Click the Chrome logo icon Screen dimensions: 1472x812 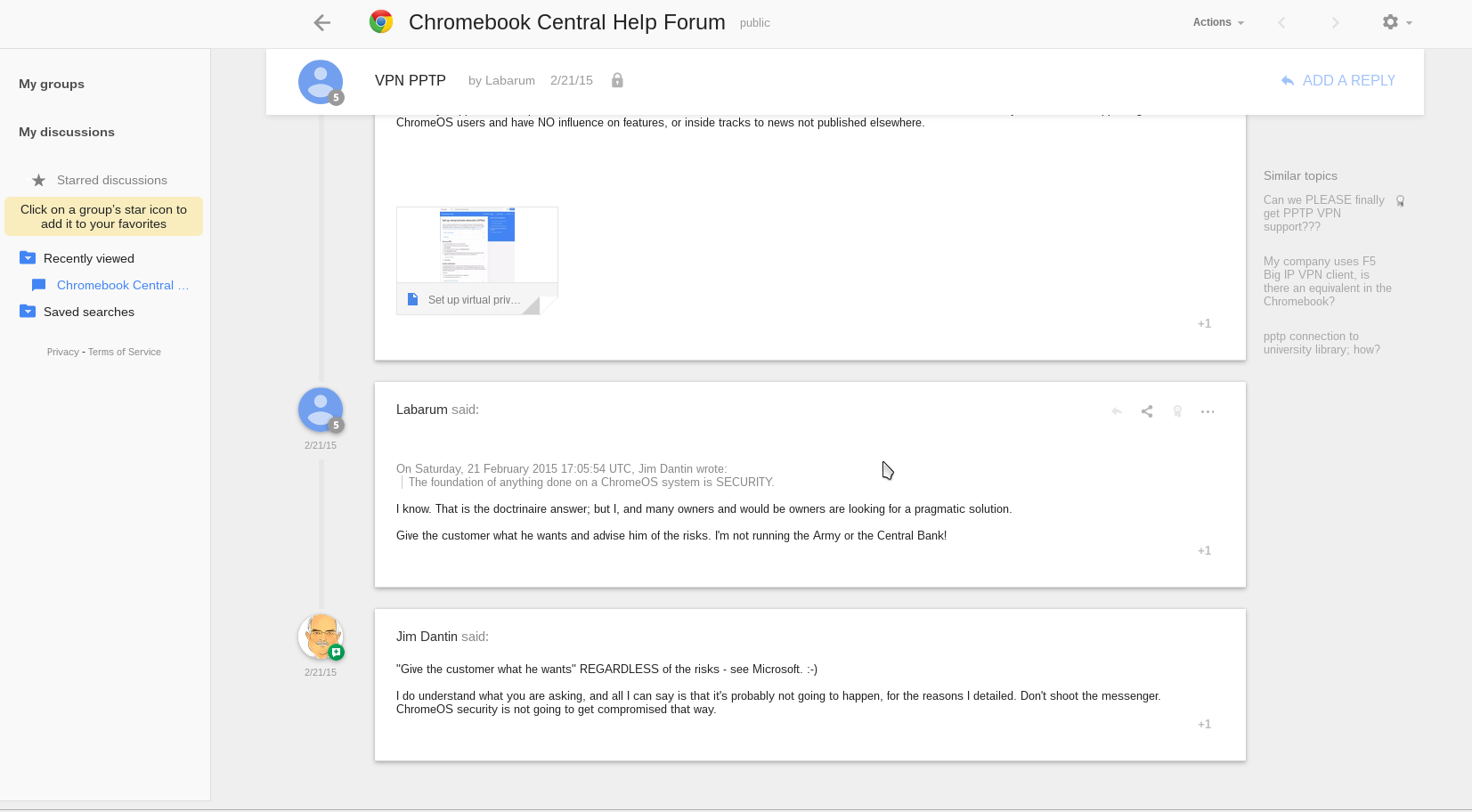(381, 22)
